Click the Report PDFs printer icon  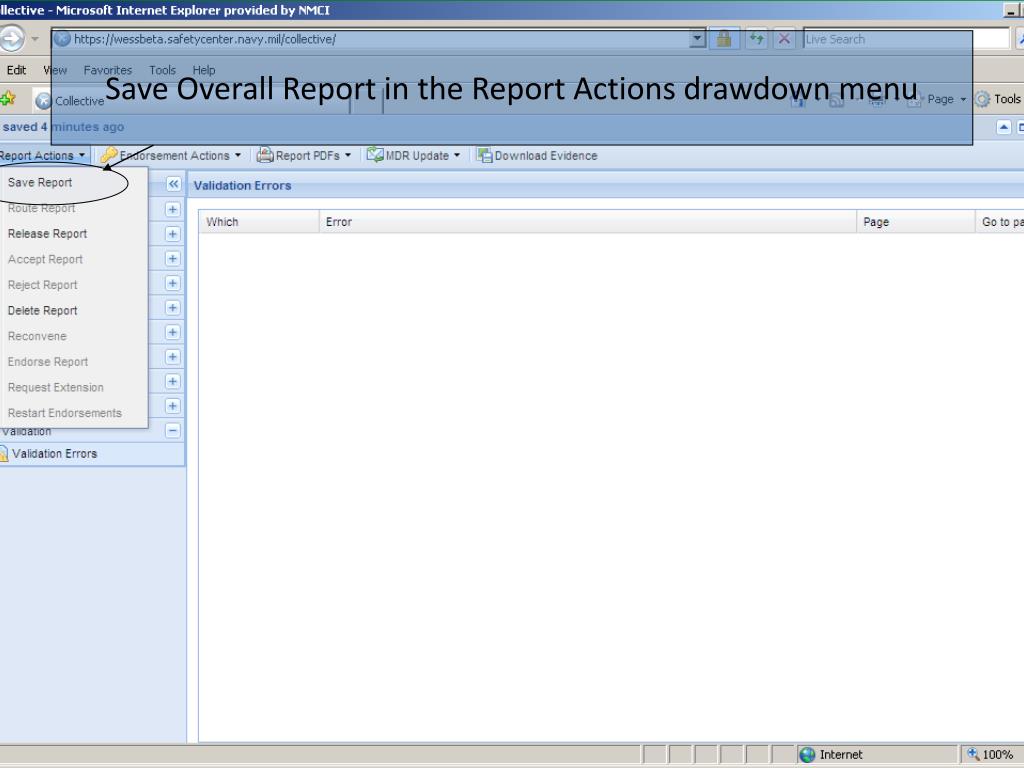(265, 155)
